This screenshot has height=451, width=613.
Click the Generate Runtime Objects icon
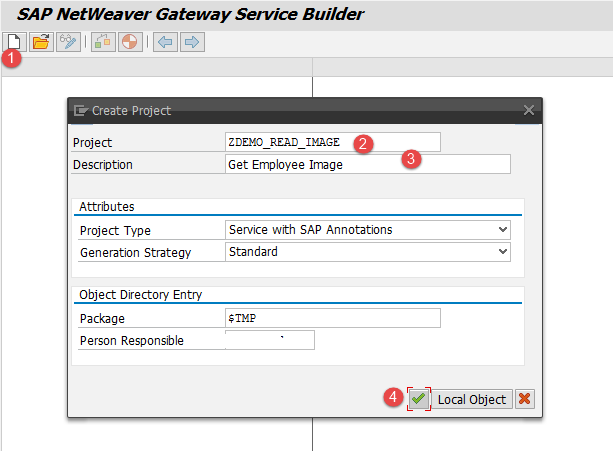129,42
